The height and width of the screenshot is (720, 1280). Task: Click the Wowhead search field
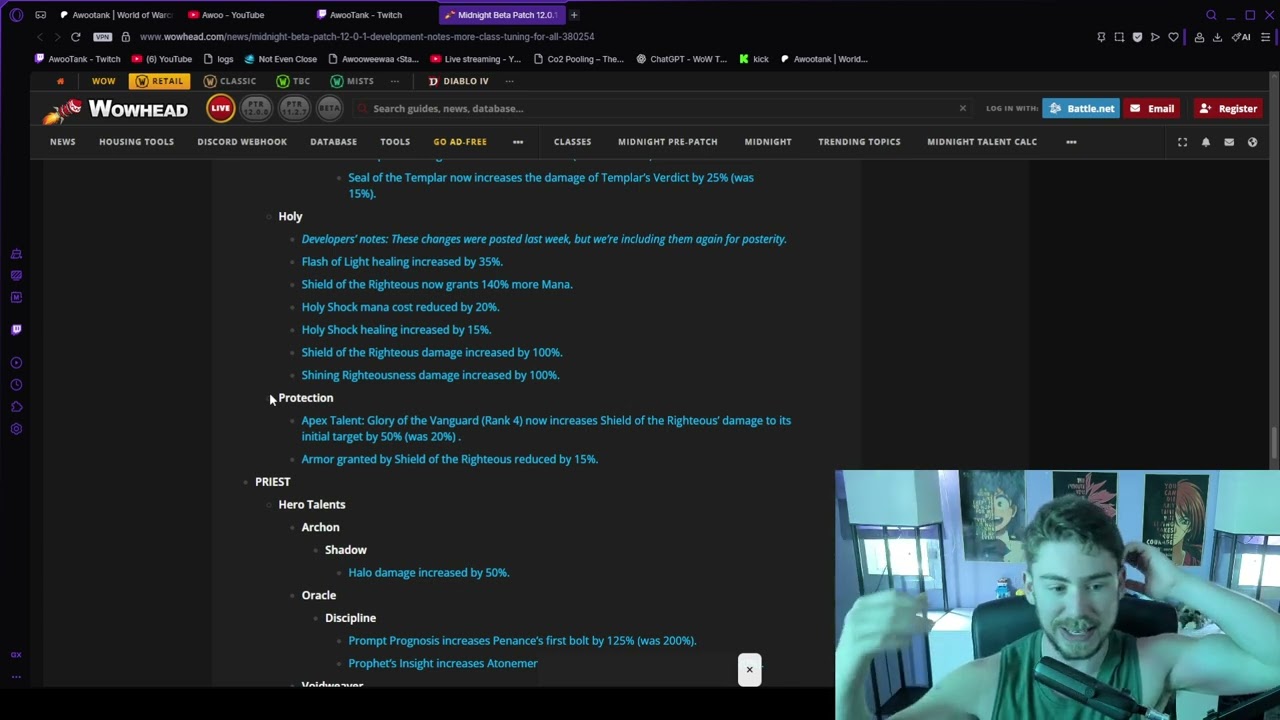pos(660,108)
